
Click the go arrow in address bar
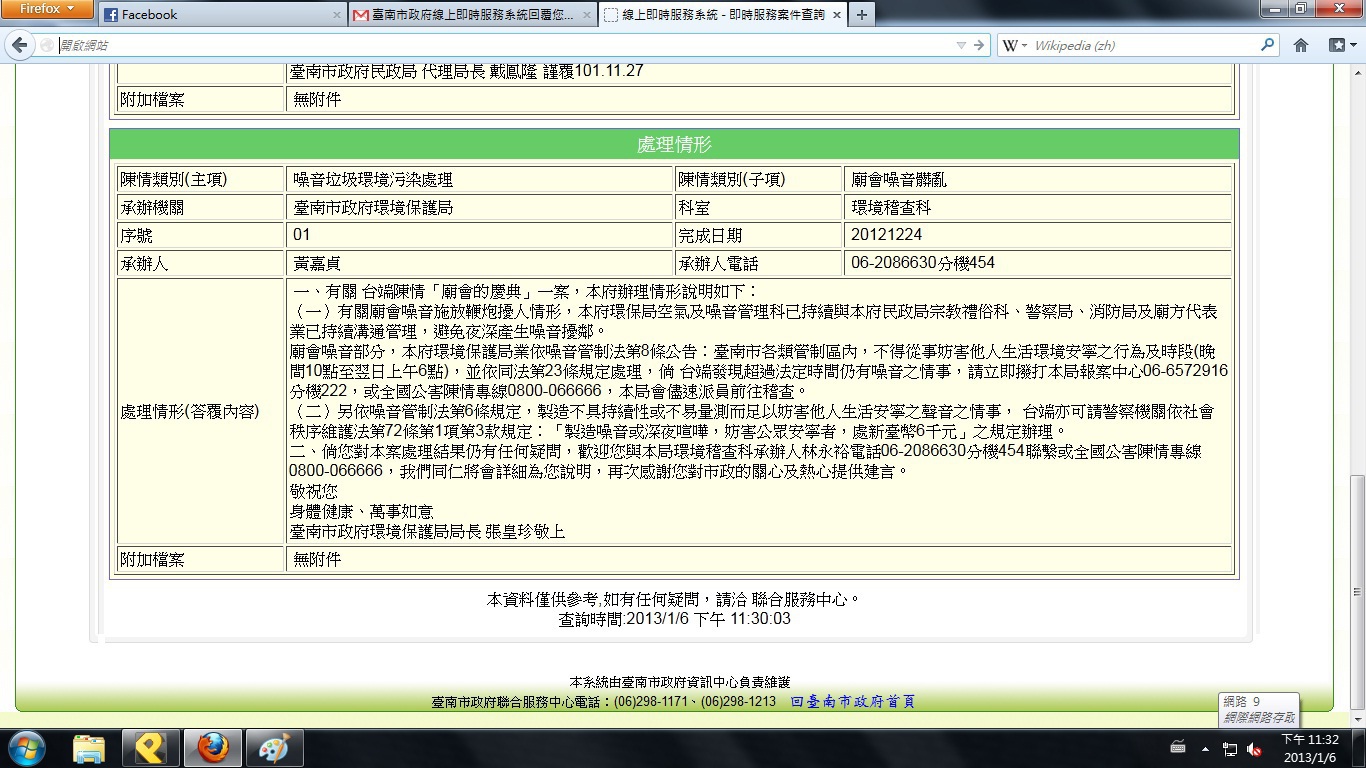[x=979, y=45]
